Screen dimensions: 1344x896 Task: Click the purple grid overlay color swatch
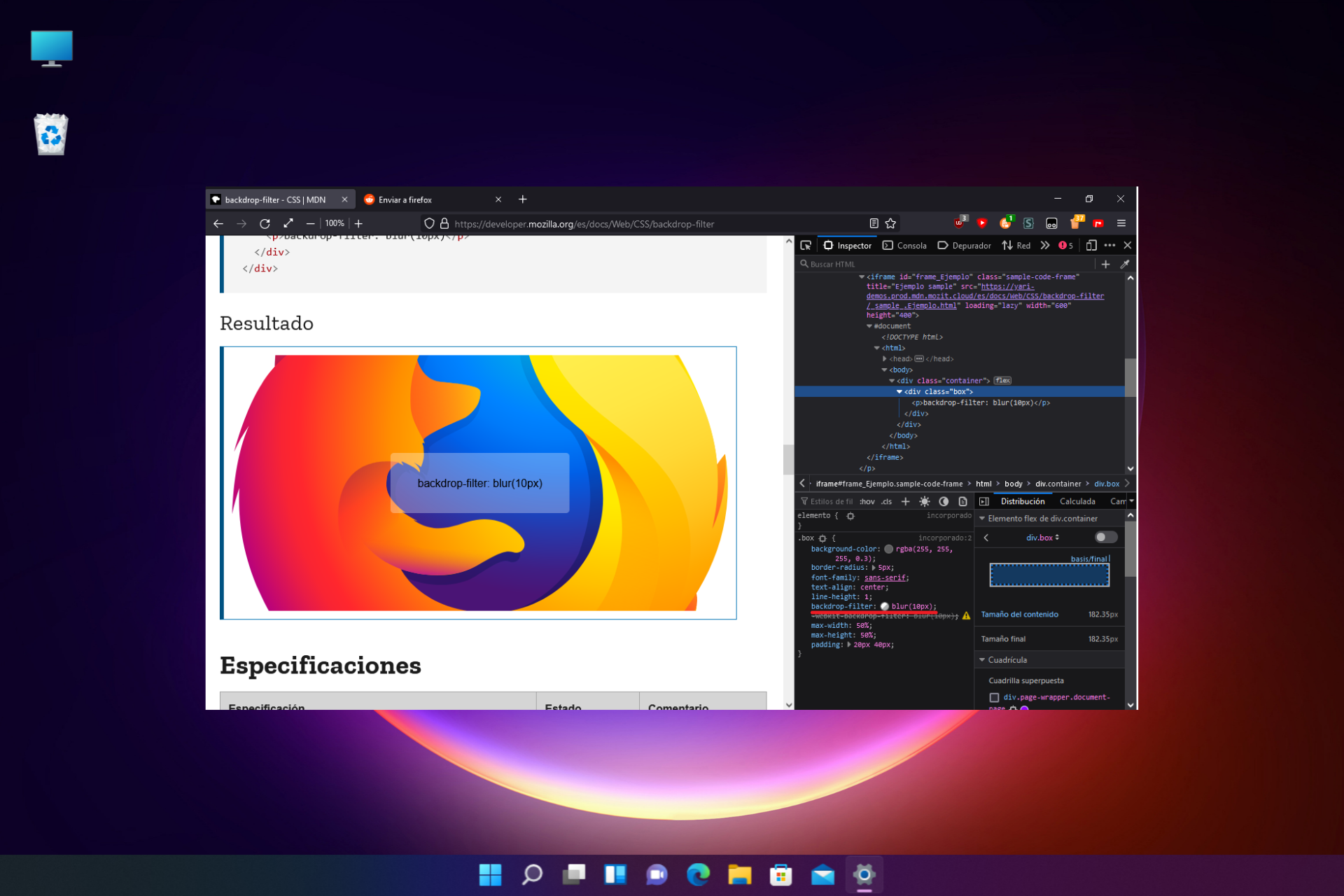click(1025, 708)
